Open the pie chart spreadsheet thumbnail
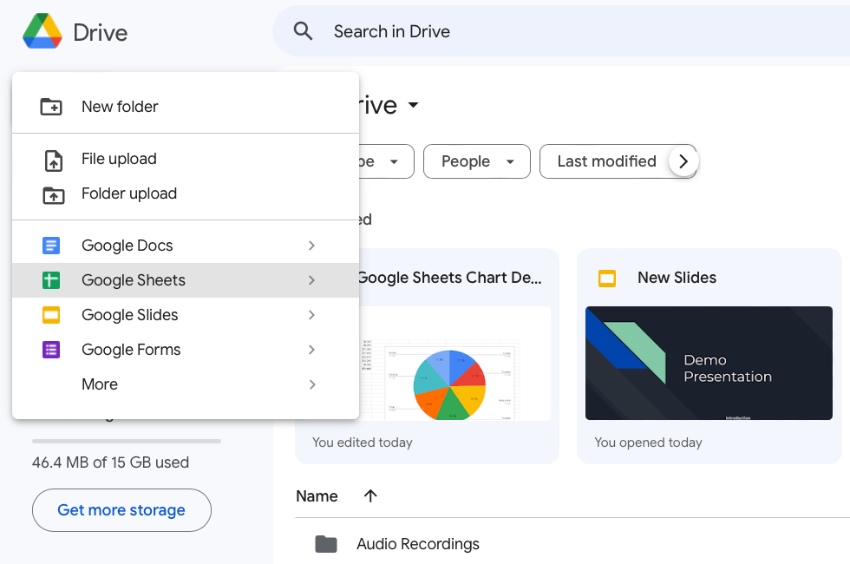 [x=454, y=363]
